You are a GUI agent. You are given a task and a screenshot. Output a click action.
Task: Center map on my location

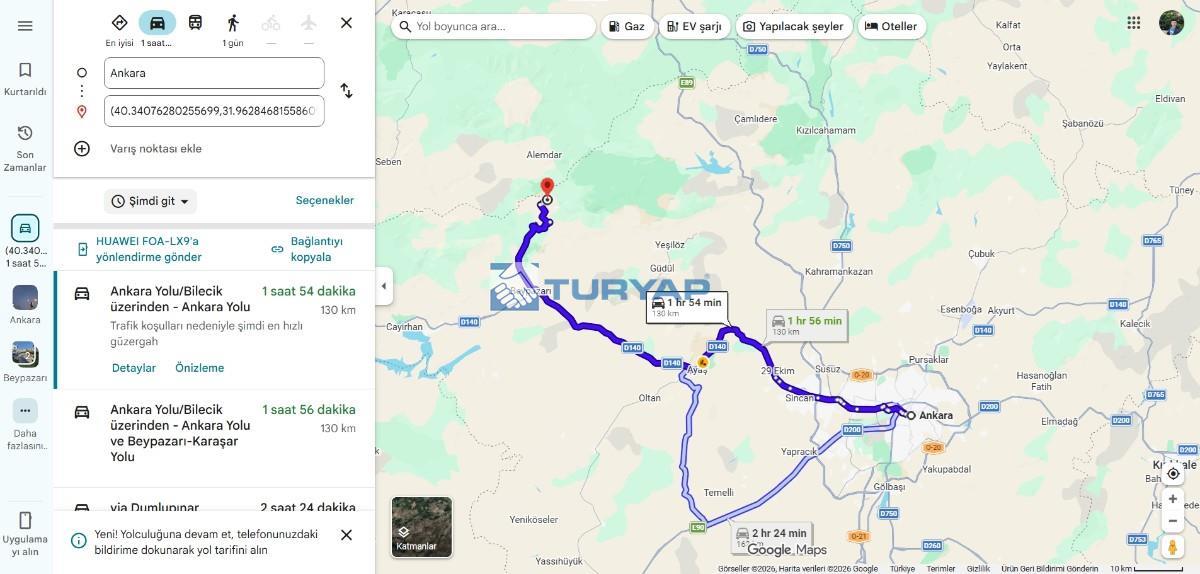coord(1173,473)
